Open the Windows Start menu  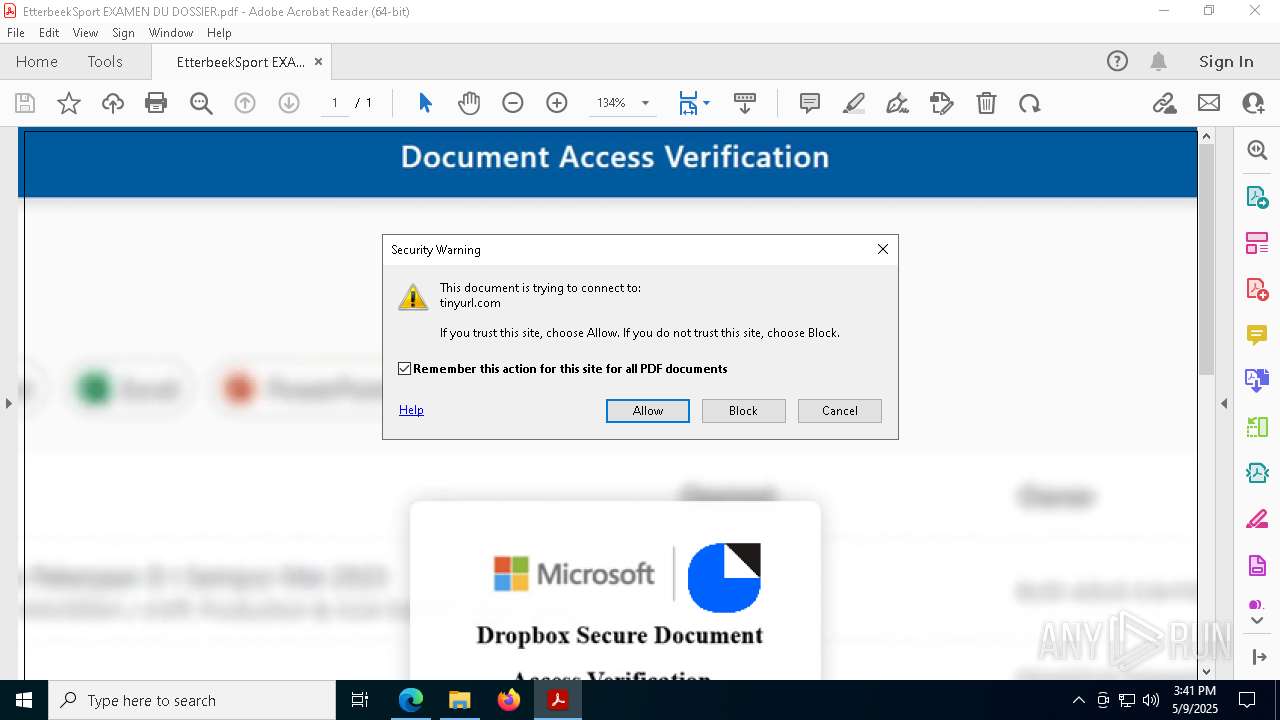(x=24, y=700)
